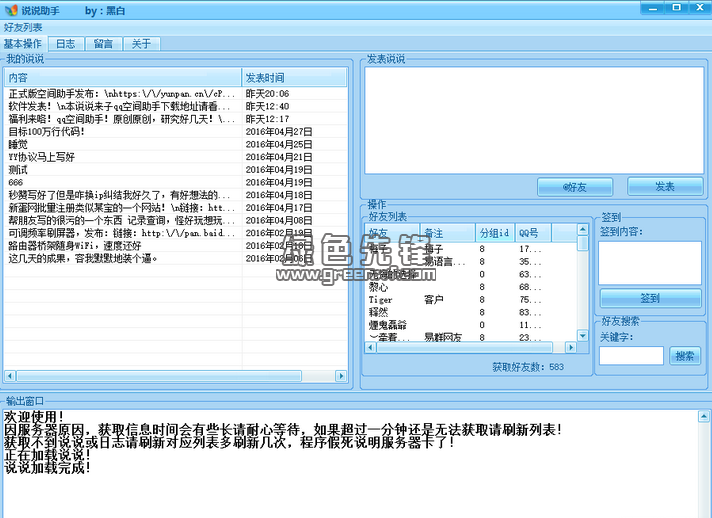Focus the 发表说说 text area
This screenshot has height=518, width=712.
534,120
